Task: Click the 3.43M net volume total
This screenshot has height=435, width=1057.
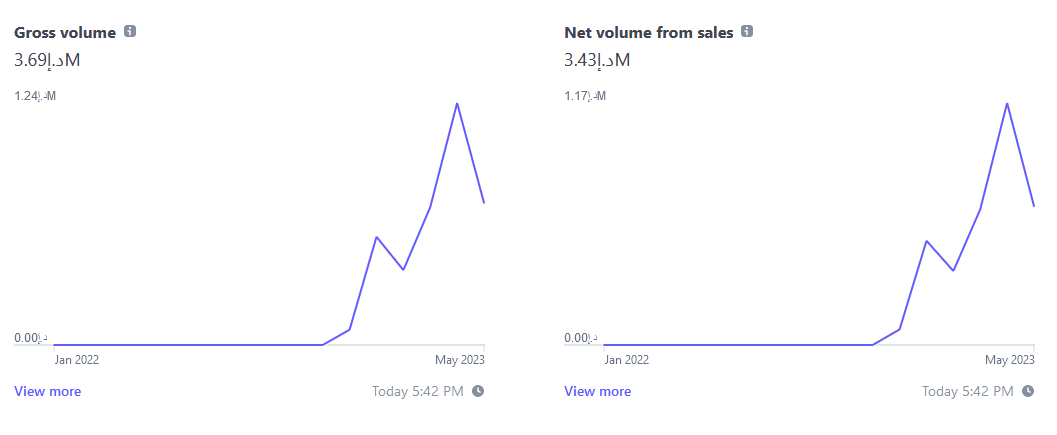Action: pos(597,60)
